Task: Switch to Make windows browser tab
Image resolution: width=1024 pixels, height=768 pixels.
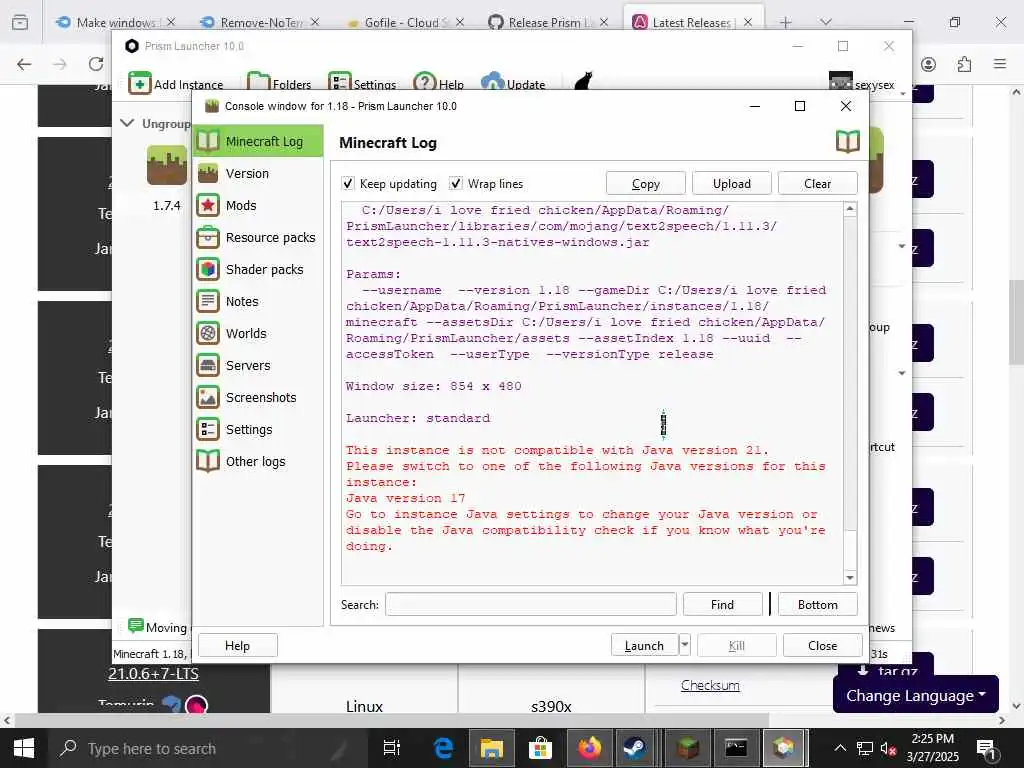Action: pos(116,22)
